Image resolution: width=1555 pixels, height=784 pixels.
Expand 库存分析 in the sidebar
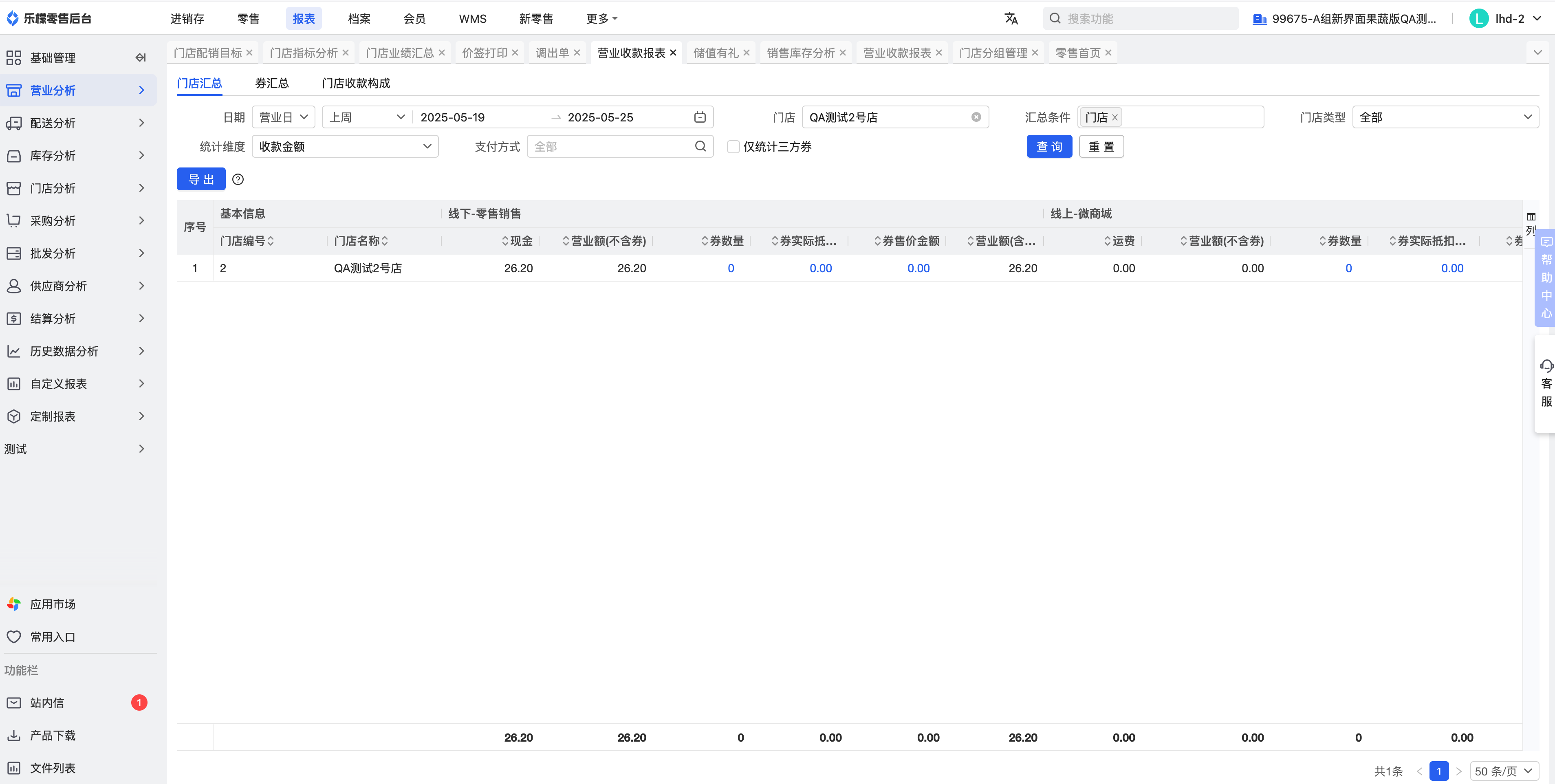point(79,156)
